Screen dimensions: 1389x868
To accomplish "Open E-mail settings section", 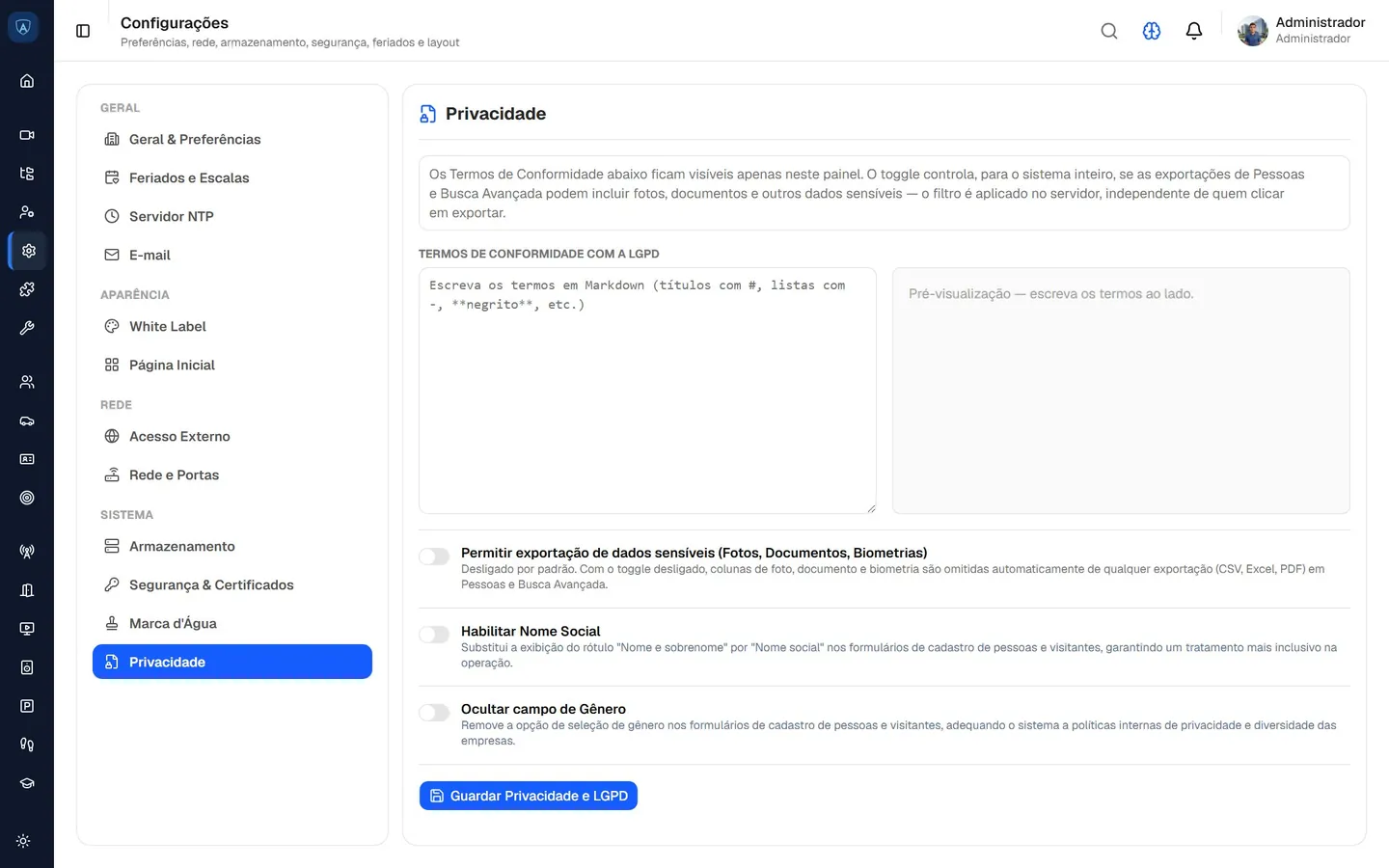I will click(232, 255).
